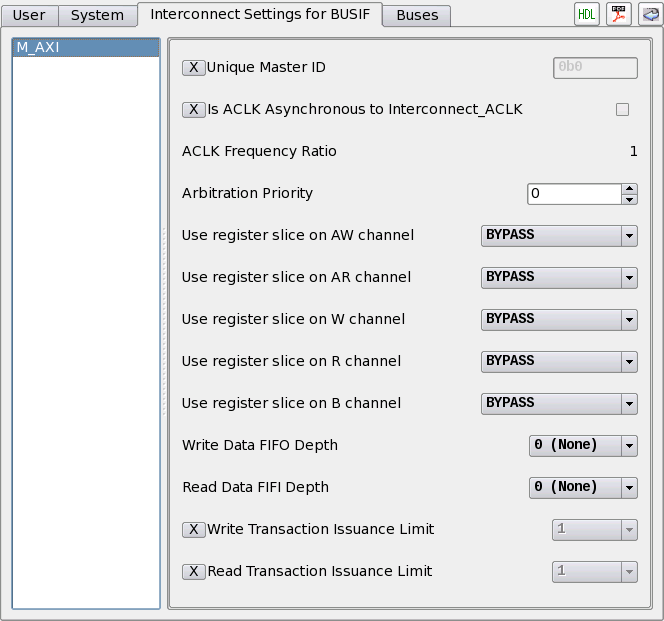Decrease Arbitration Priority with the down arrow
This screenshot has width=664, height=621.
click(630, 200)
